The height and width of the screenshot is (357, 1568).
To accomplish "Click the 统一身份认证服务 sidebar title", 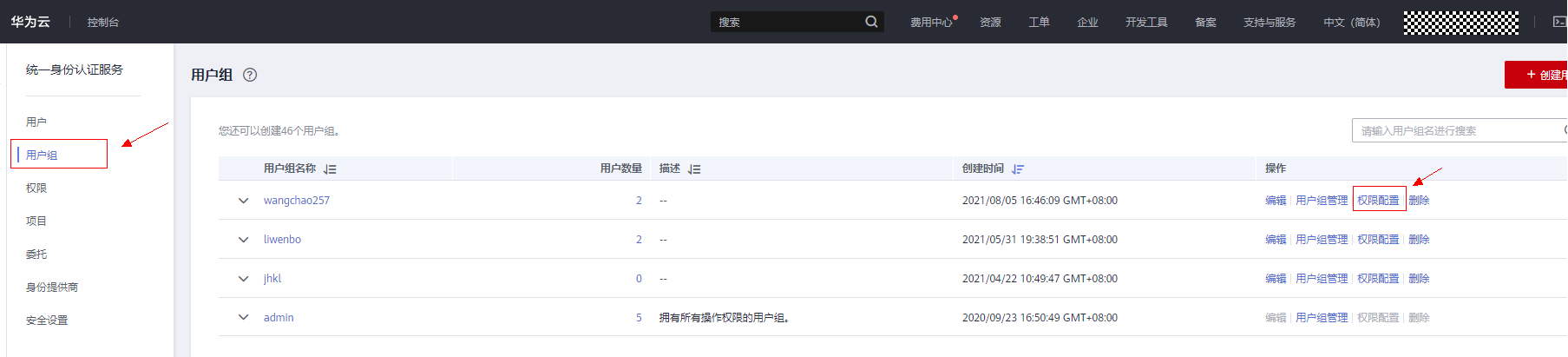I will pyautogui.click(x=75, y=69).
